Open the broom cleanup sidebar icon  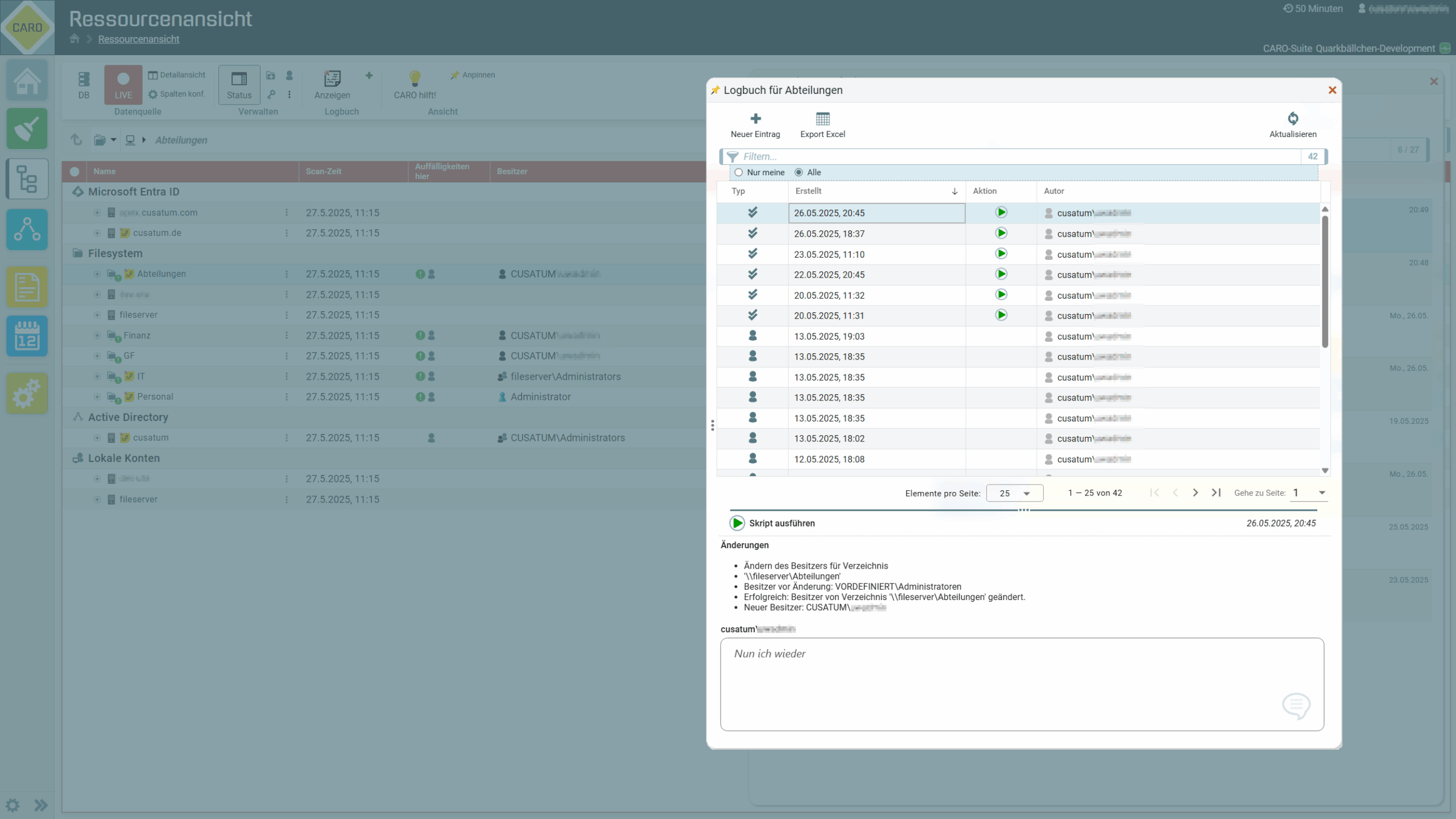27,129
